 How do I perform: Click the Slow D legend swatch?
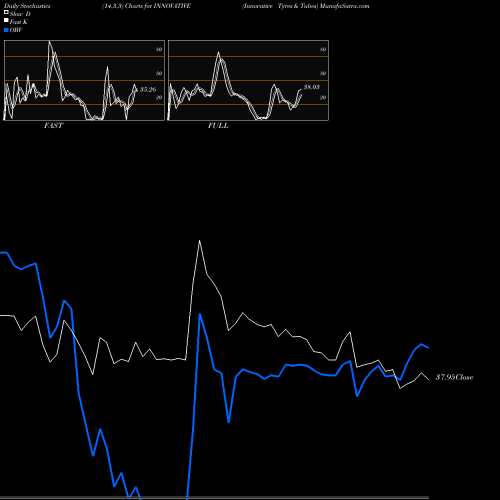6,12
